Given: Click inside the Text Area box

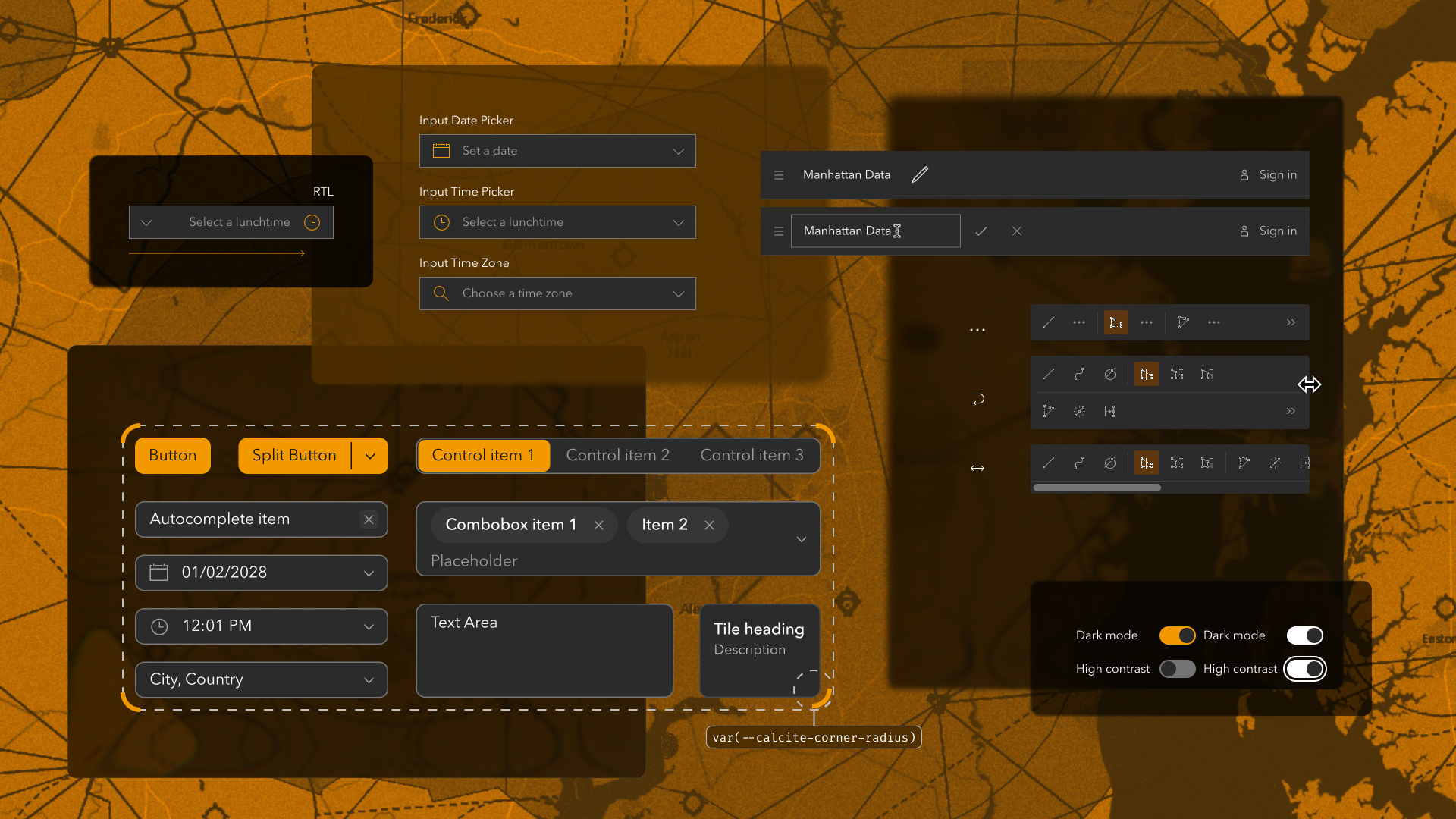Looking at the screenshot, I should click(544, 651).
